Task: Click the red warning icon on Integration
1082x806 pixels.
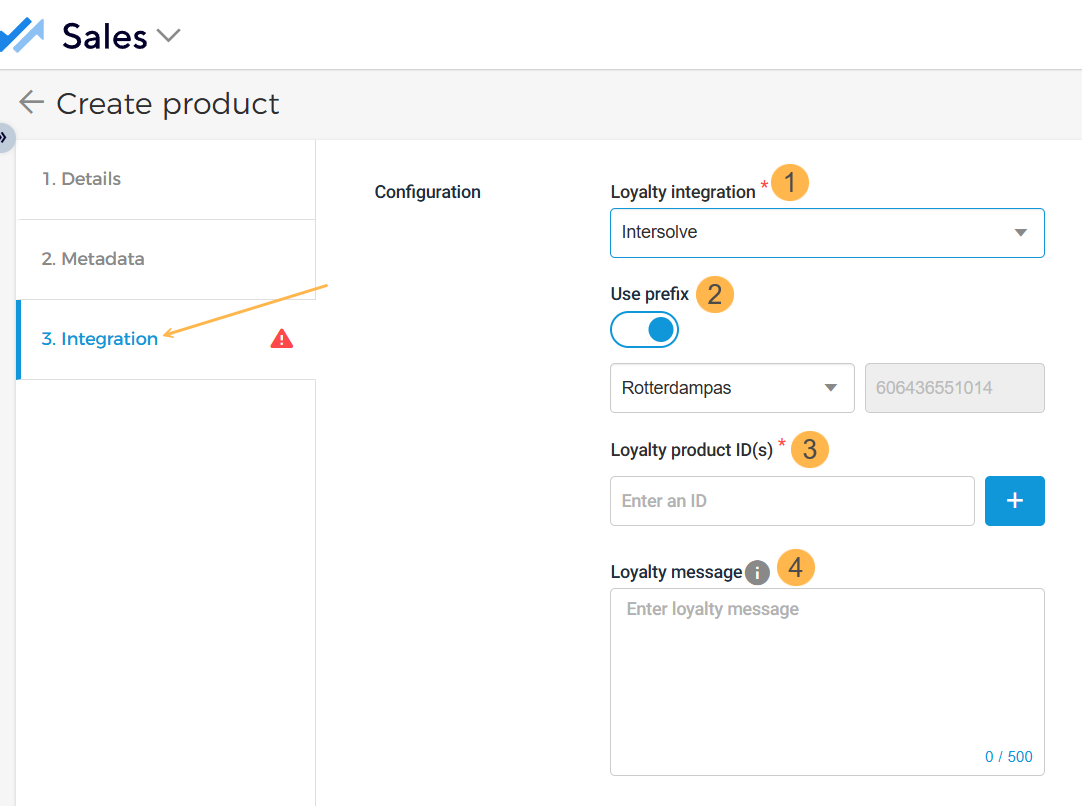Action: coord(282,339)
